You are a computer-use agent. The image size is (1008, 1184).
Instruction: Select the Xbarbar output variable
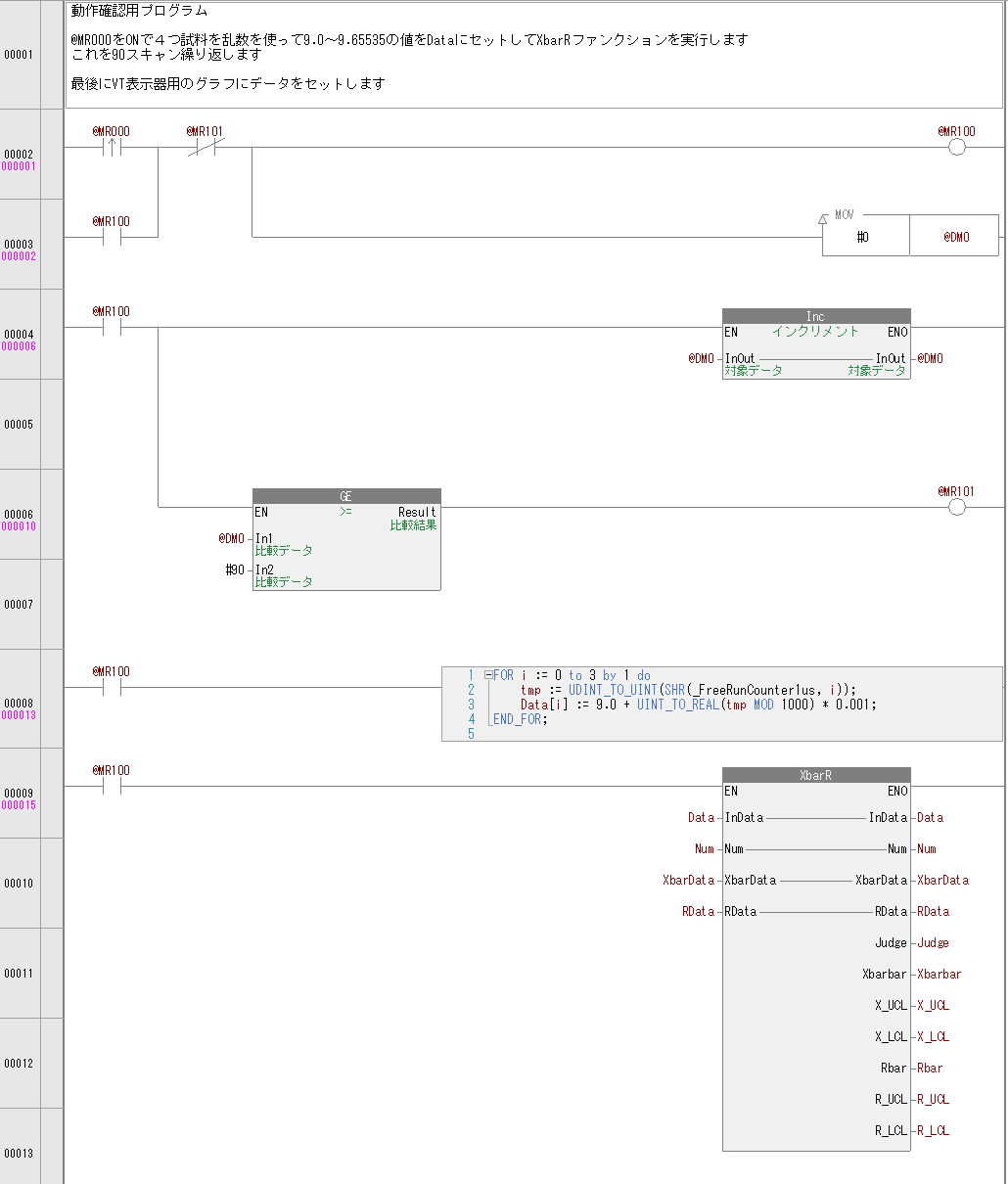[x=939, y=974]
